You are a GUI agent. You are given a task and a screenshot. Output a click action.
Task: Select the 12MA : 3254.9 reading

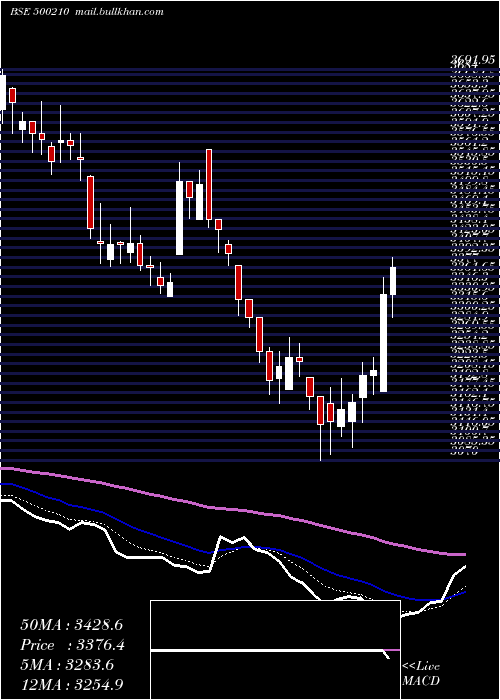72,684
